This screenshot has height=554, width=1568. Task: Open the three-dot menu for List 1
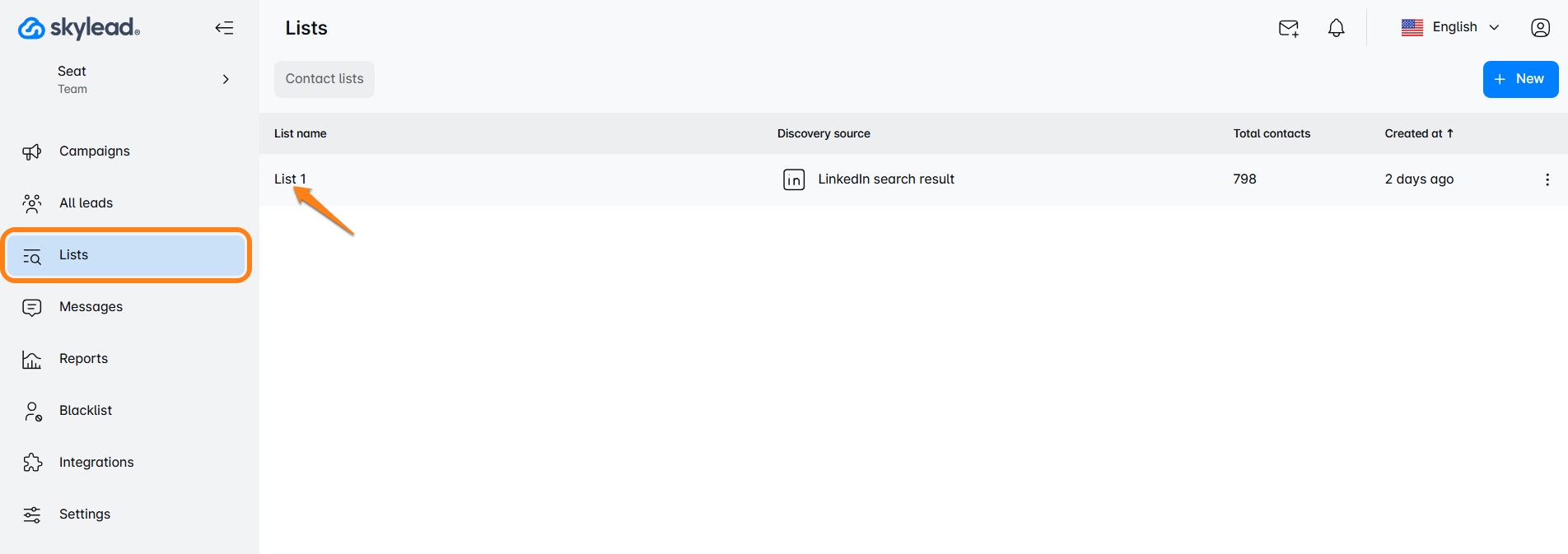[1547, 179]
